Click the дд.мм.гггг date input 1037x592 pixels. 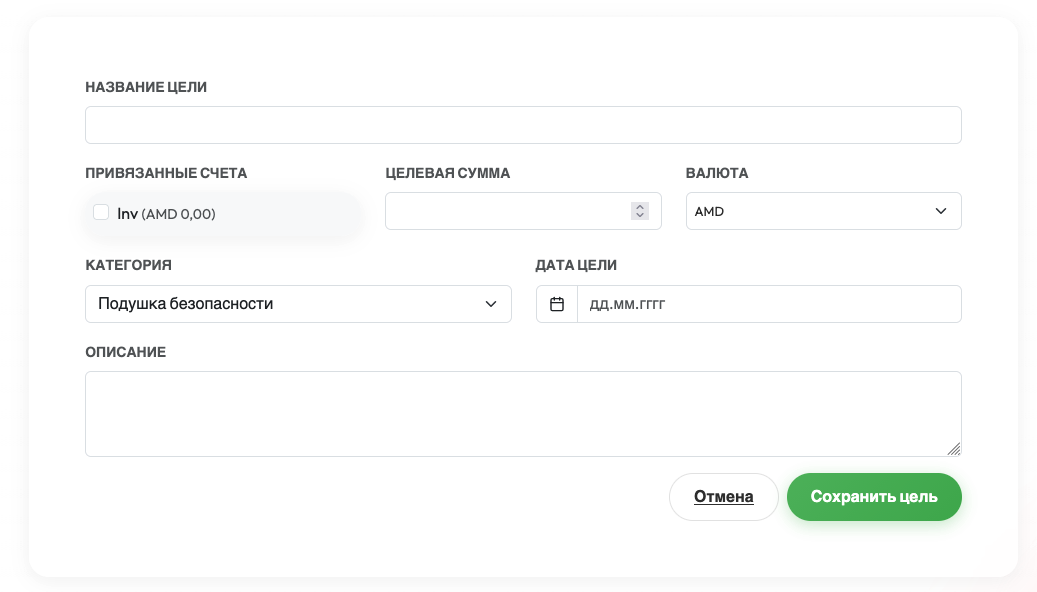click(x=768, y=304)
